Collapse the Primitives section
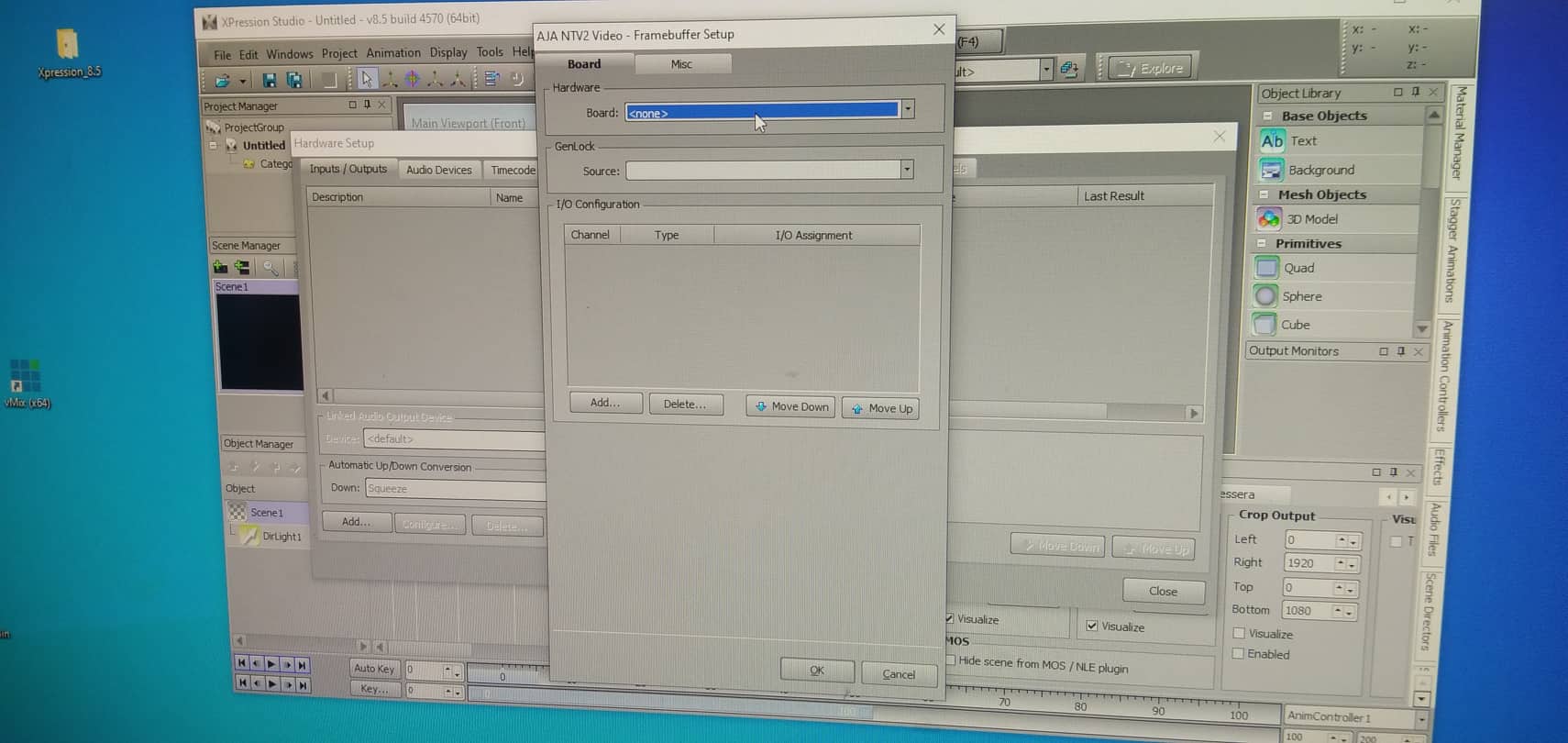This screenshot has width=1568, height=743. tap(1262, 243)
